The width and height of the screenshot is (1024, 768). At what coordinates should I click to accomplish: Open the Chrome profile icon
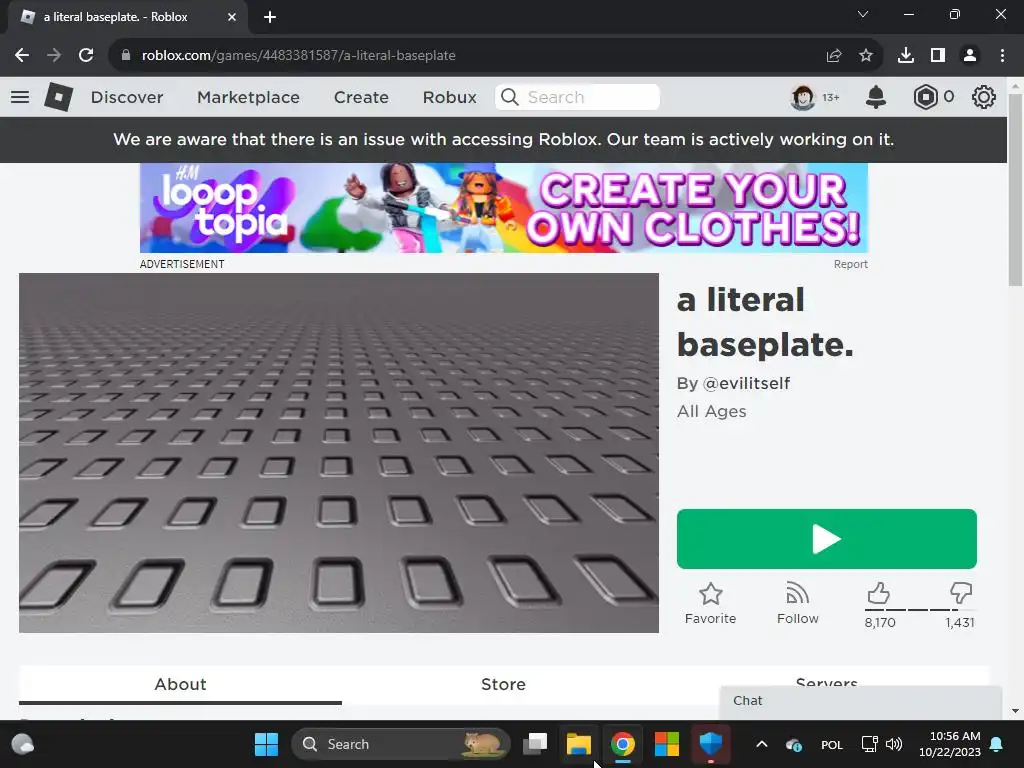coord(970,56)
